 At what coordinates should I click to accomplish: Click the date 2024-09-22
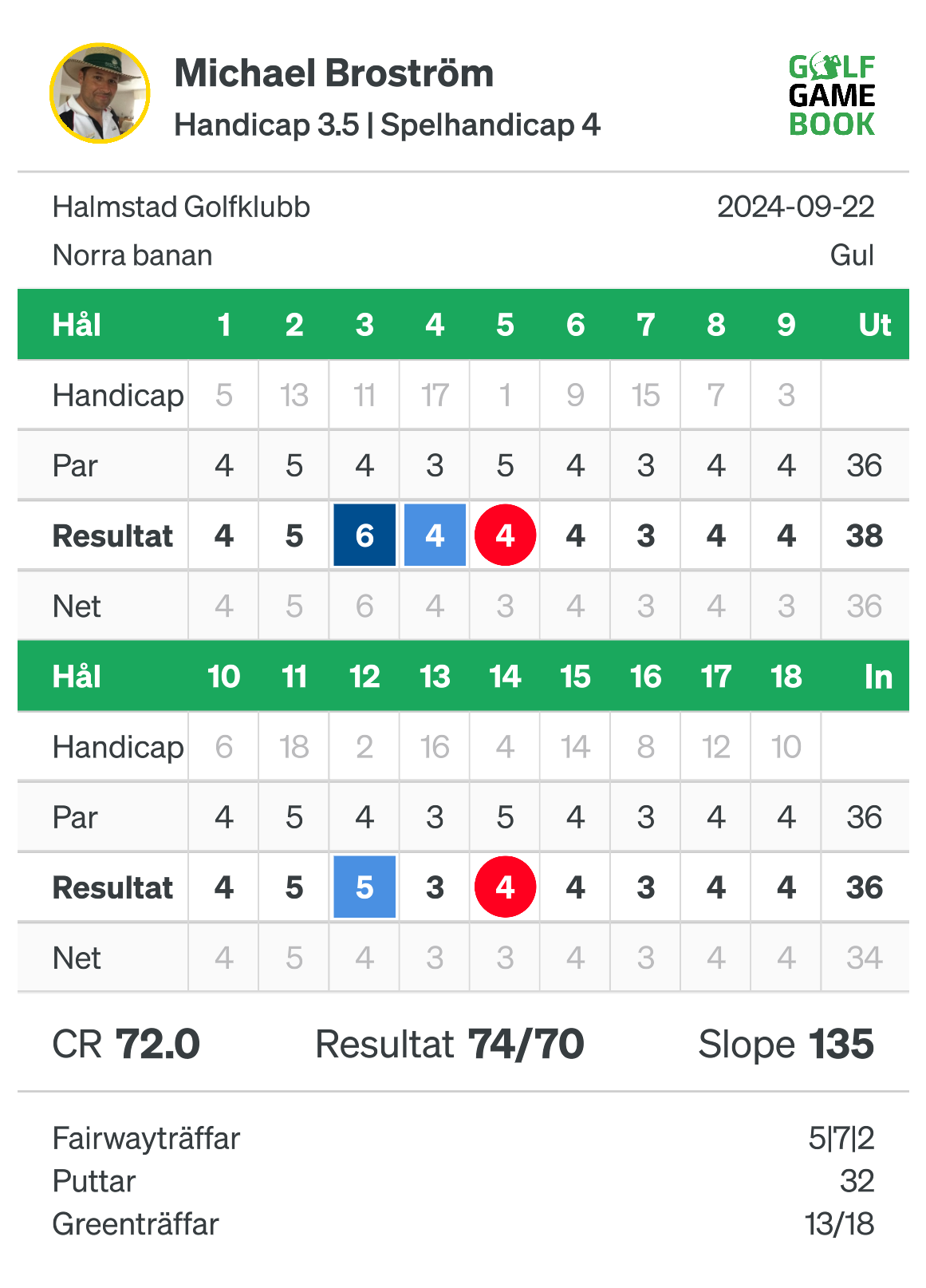click(795, 207)
